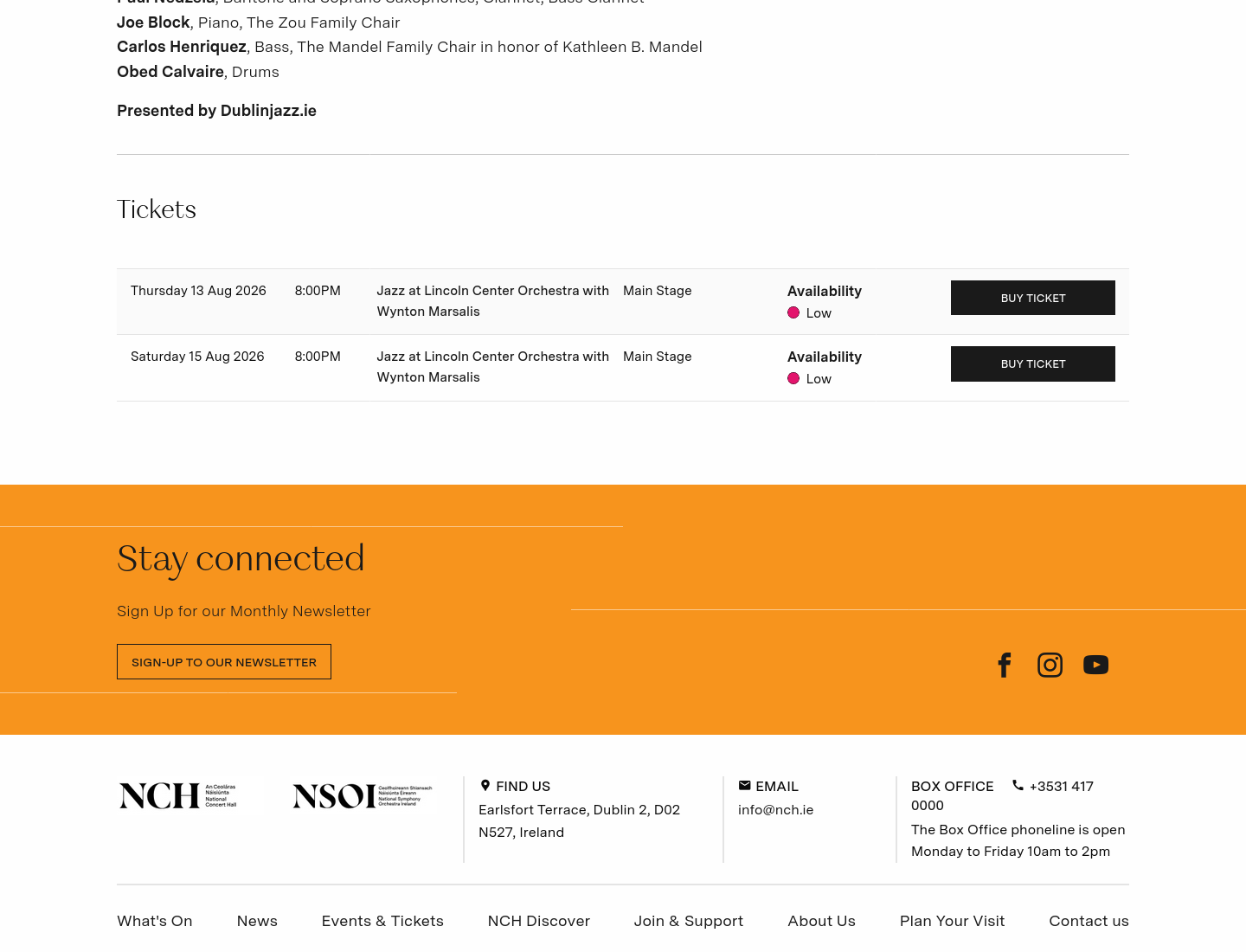Open Plan Your Visit

(x=953, y=921)
